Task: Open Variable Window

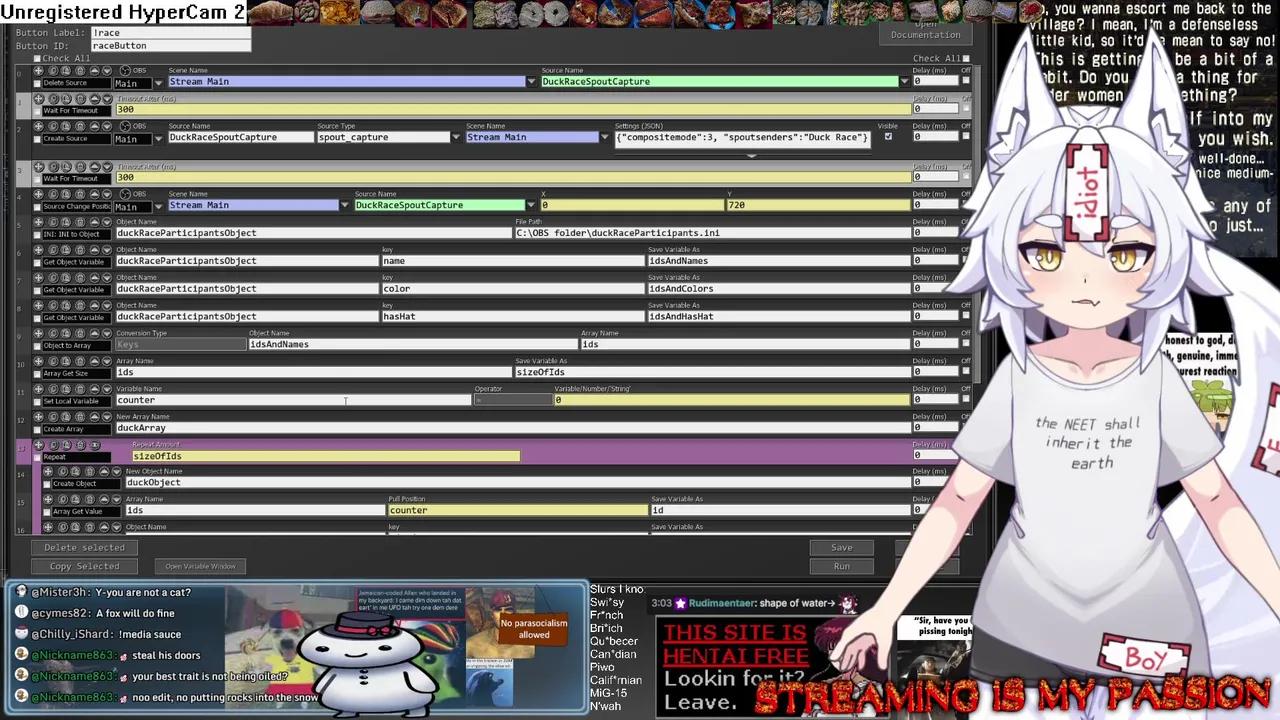Action: (x=200, y=566)
